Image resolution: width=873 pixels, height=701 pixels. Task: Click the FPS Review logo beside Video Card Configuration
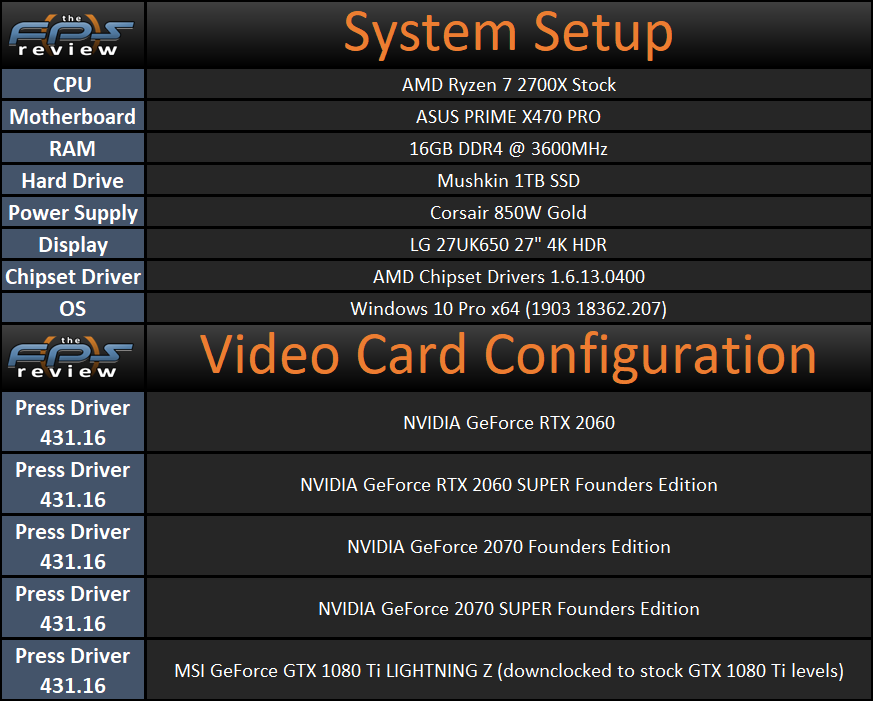[71, 357]
